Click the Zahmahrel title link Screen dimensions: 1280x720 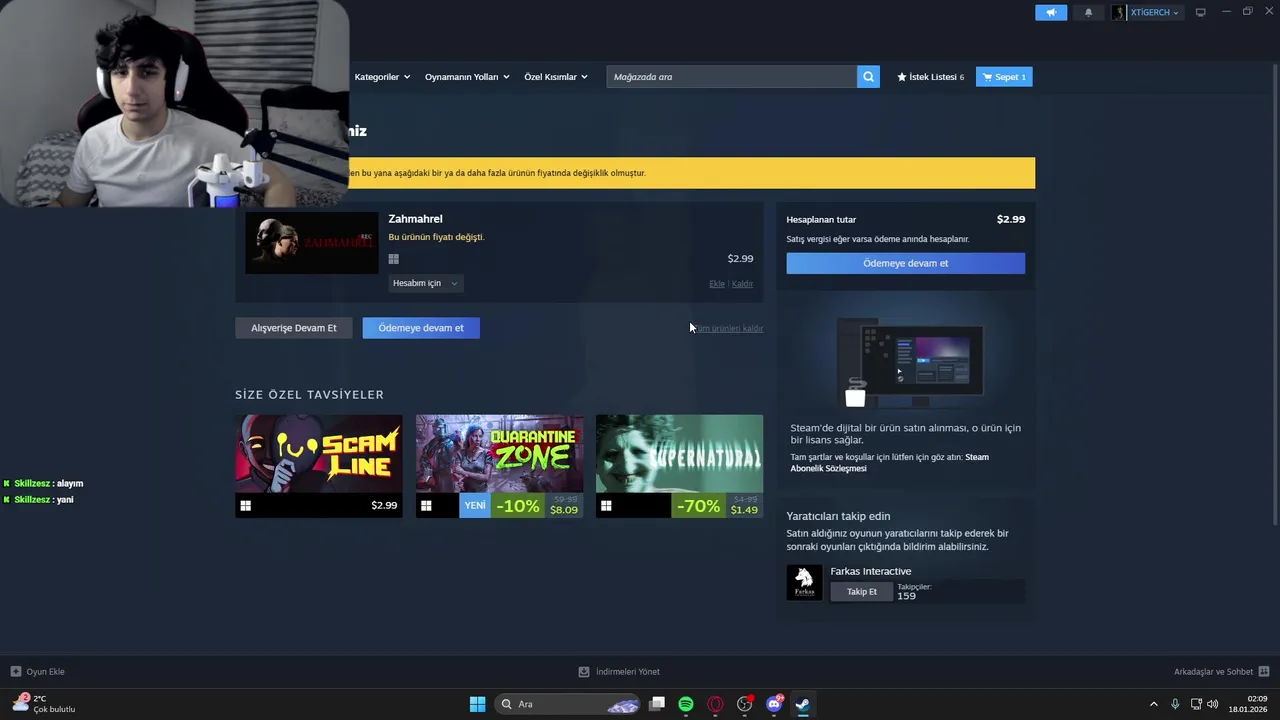click(x=415, y=219)
